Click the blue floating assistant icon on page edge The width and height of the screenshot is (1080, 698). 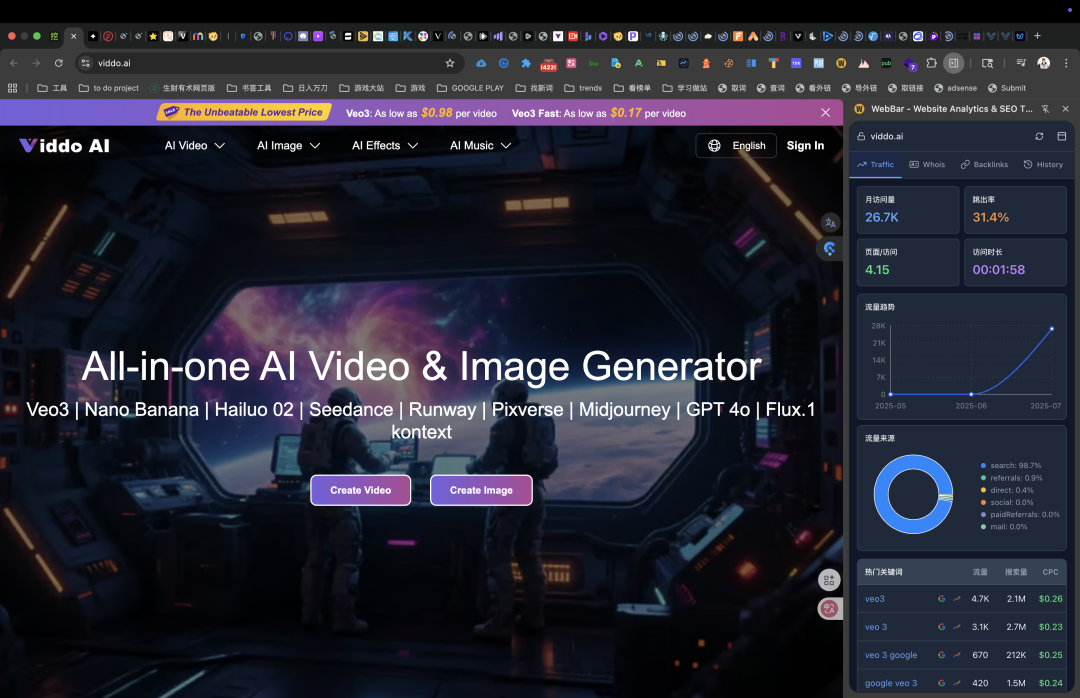829,249
